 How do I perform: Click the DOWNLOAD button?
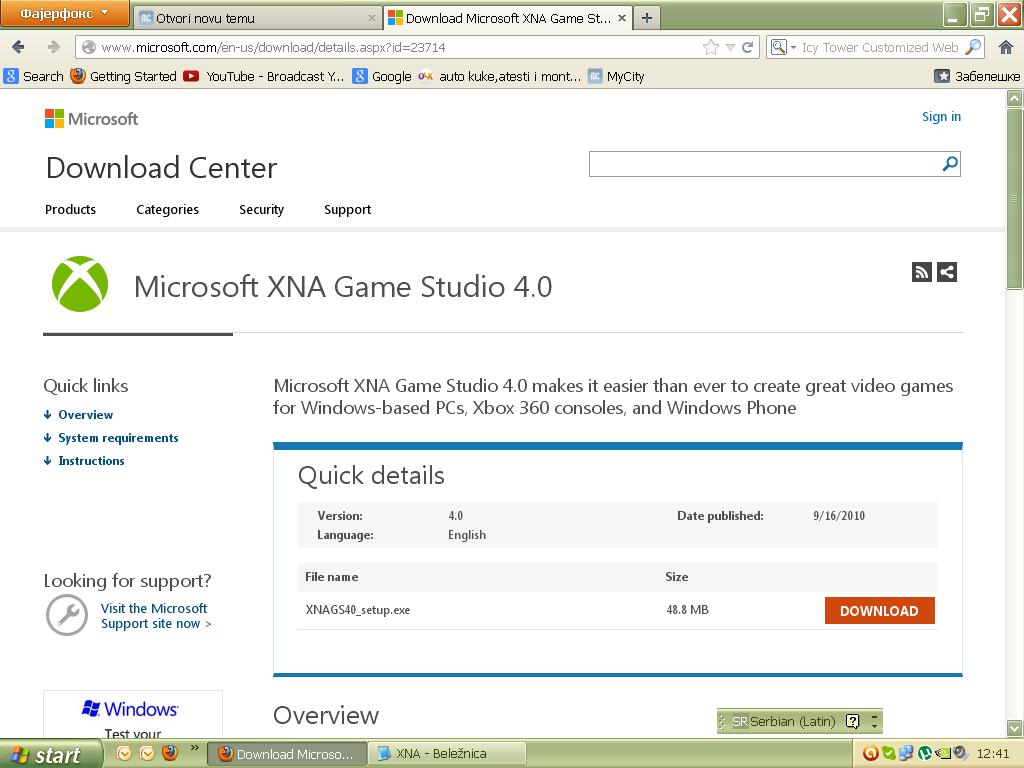pyautogui.click(x=879, y=611)
